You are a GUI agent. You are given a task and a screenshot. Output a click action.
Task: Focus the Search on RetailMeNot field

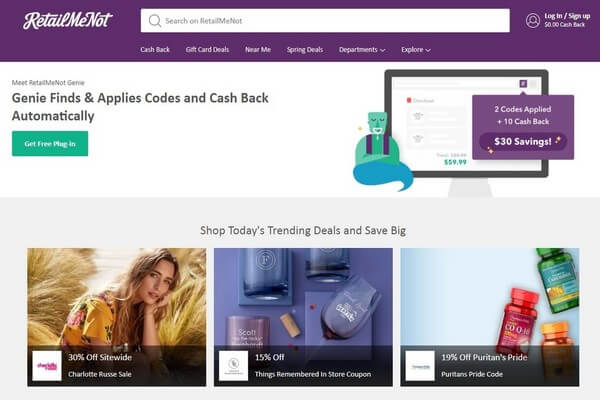(x=325, y=21)
